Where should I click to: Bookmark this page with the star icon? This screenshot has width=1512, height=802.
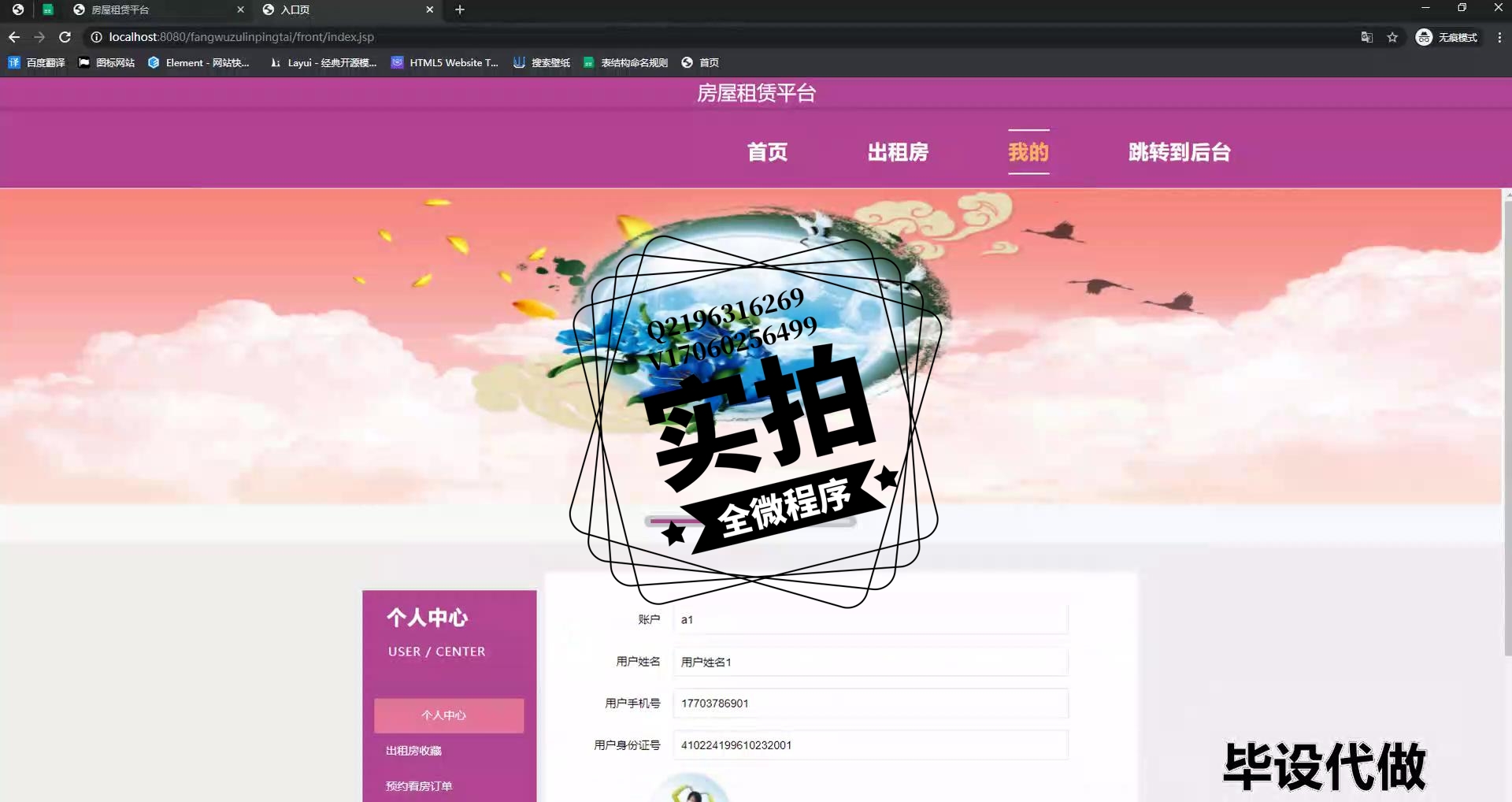coord(1392,37)
